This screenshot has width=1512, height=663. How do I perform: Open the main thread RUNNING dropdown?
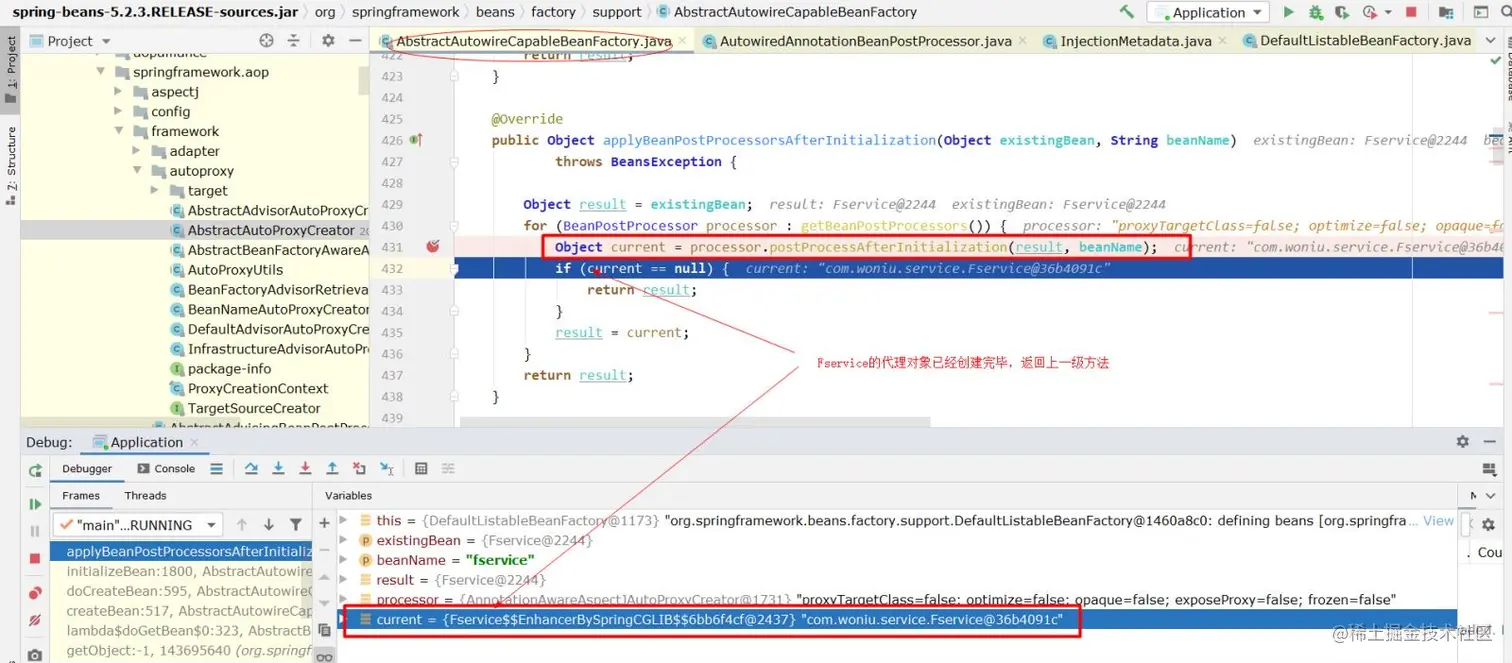[136, 524]
